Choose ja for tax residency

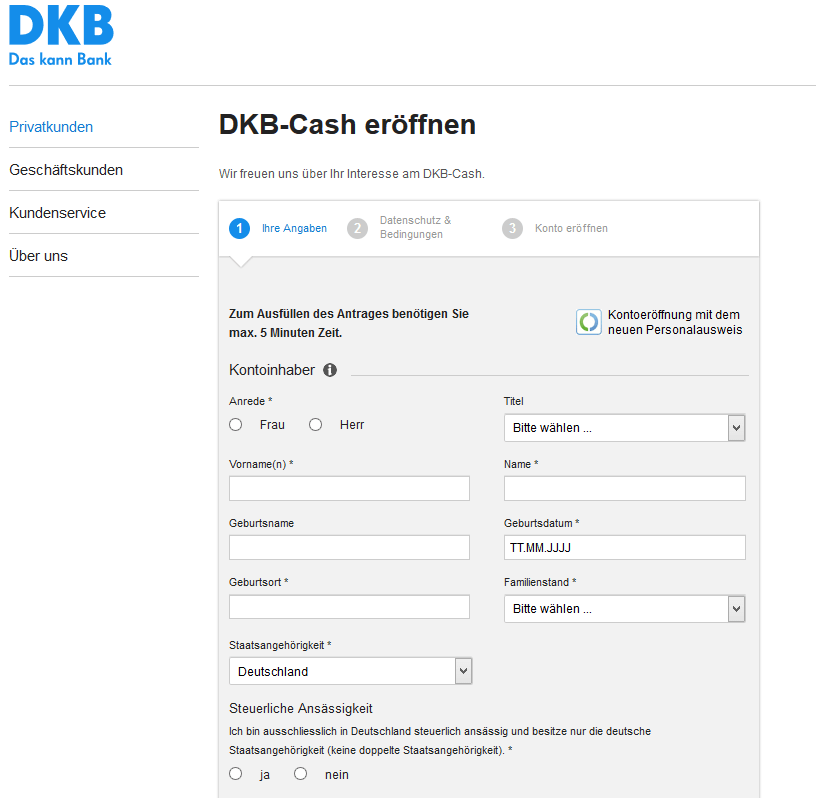tap(236, 774)
